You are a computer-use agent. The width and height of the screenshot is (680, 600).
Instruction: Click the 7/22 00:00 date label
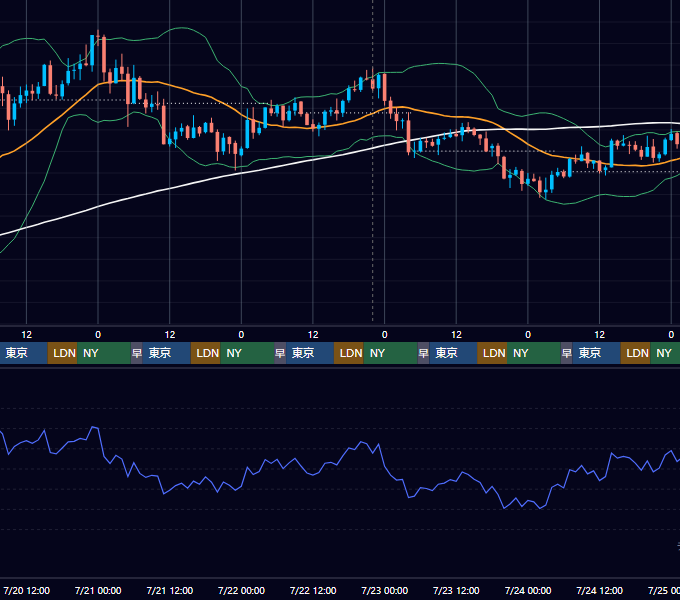click(x=241, y=590)
